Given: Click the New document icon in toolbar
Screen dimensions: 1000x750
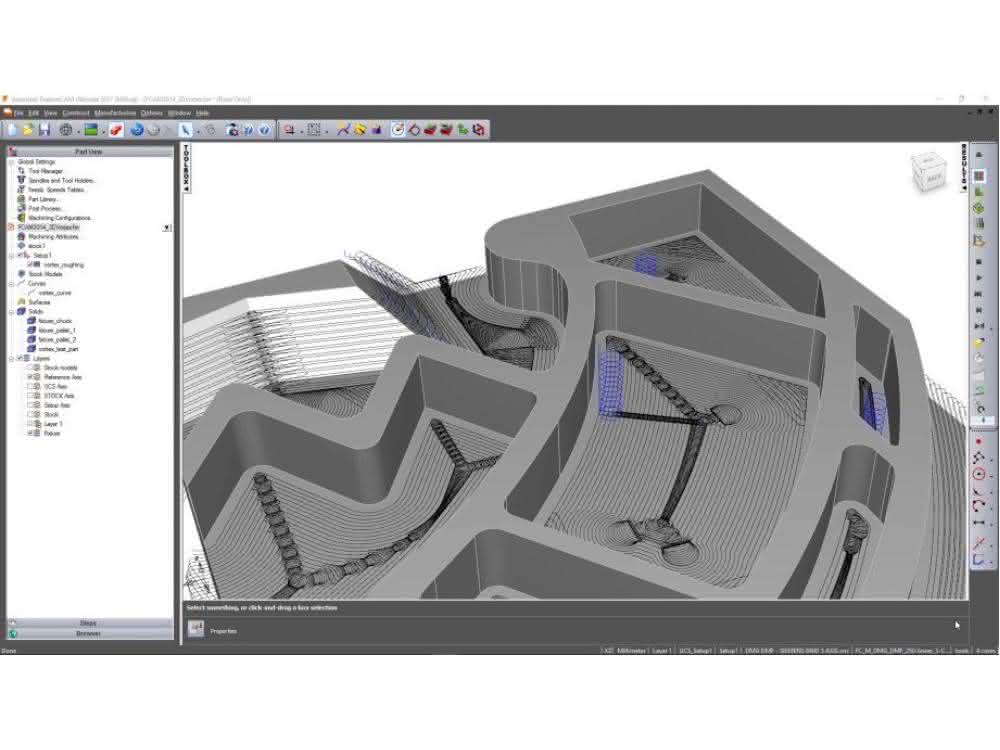Looking at the screenshot, I should click(x=12, y=129).
